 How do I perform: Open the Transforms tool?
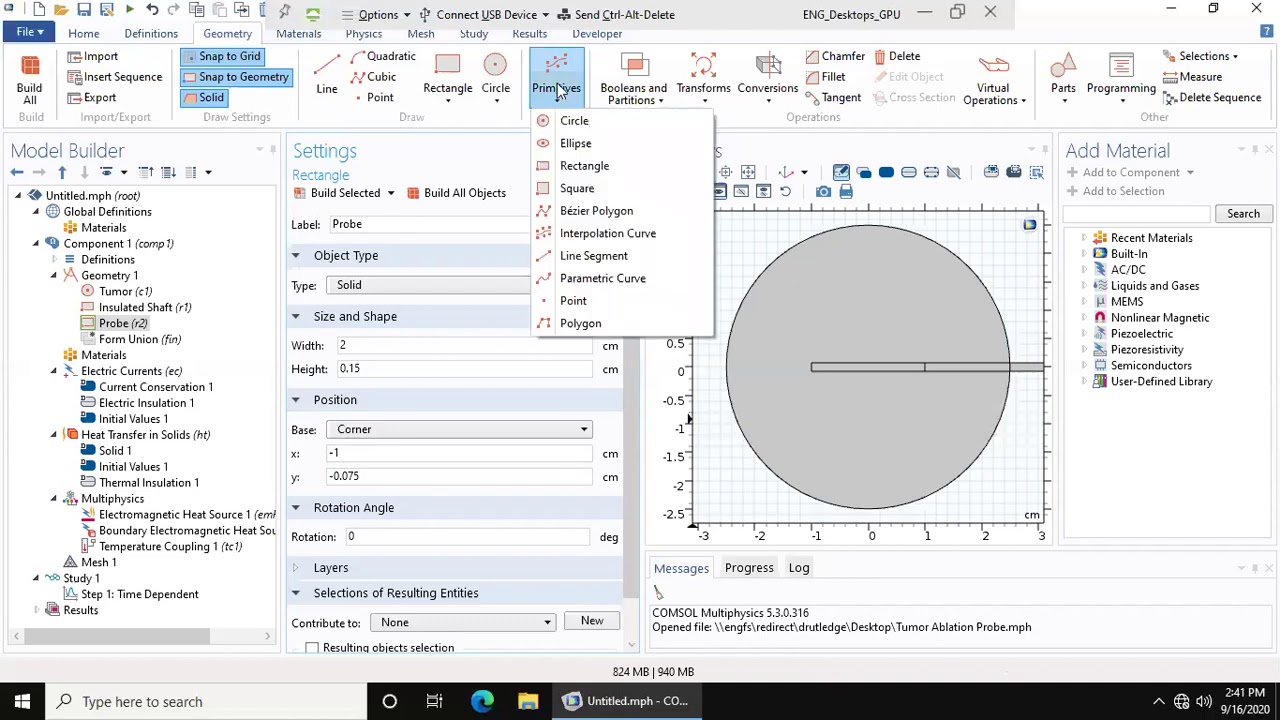coord(703,76)
